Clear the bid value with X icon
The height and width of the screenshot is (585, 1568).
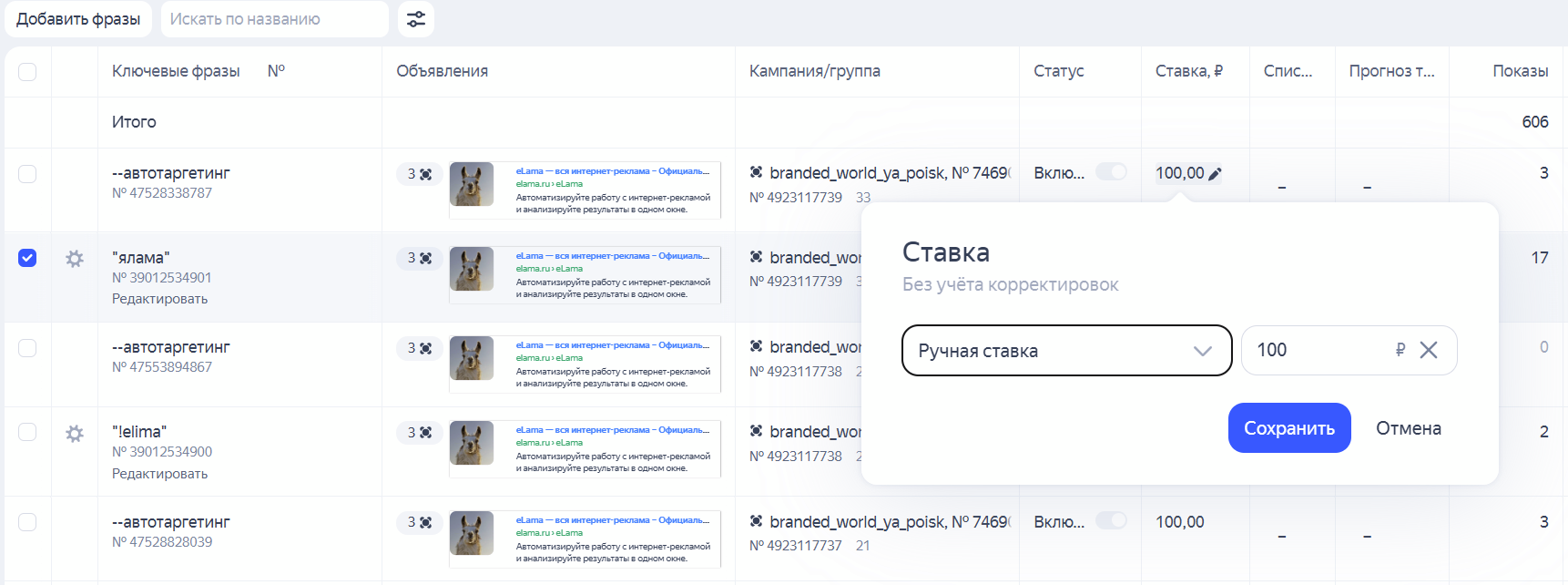tap(1429, 350)
